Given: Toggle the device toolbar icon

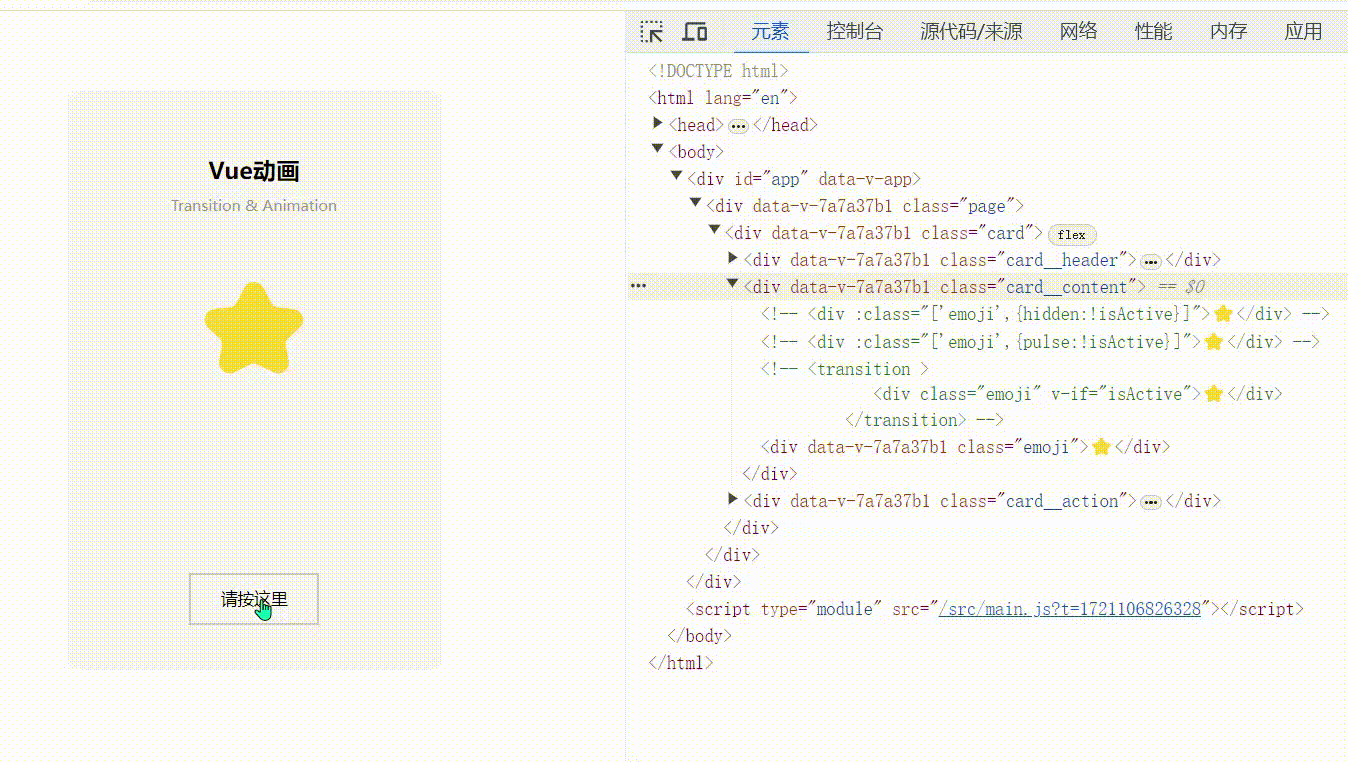Looking at the screenshot, I should point(695,32).
